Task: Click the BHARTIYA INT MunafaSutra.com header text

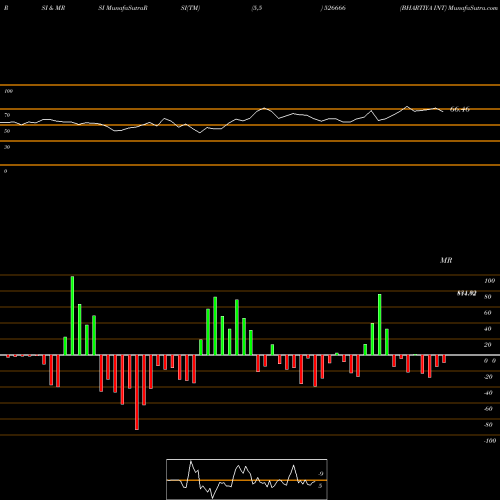Action: click(449, 8)
